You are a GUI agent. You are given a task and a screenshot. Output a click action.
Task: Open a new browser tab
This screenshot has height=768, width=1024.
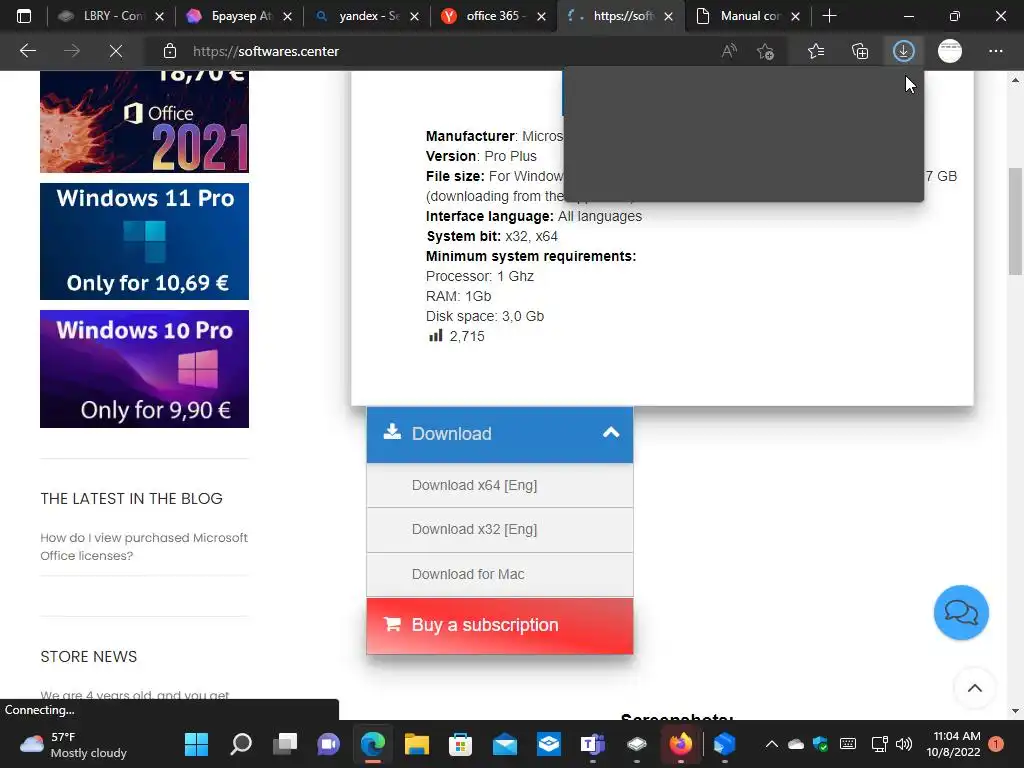click(x=829, y=16)
